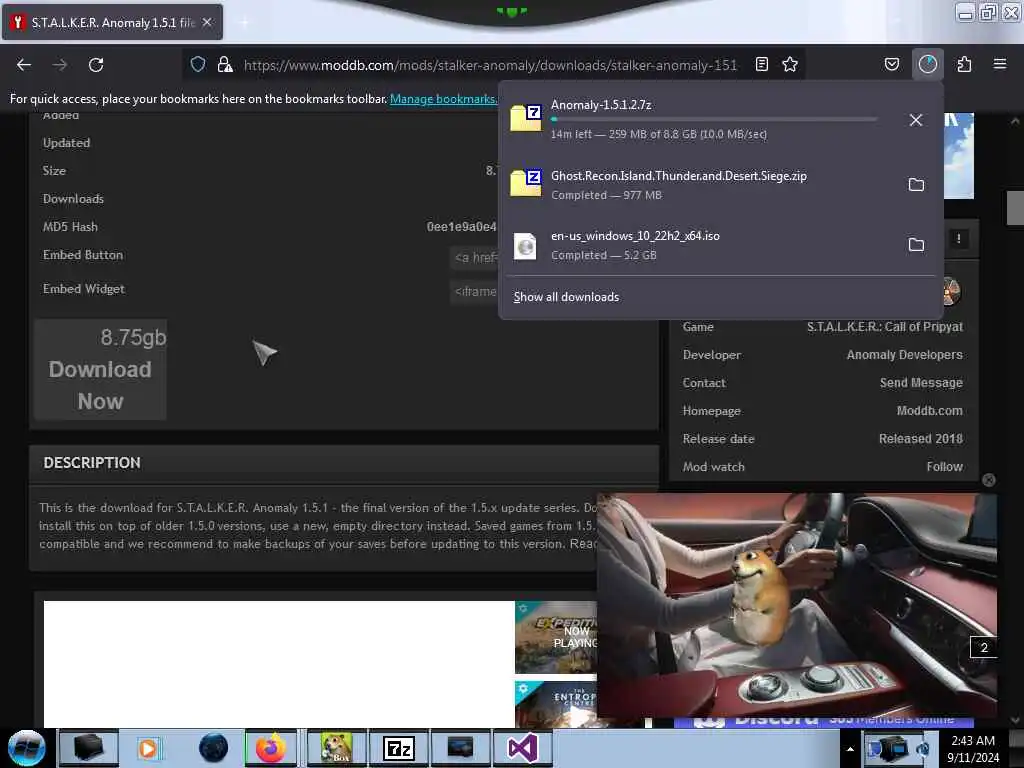Image resolution: width=1024 pixels, height=768 pixels.
Task: Go back to the previous page
Action: click(x=24, y=65)
